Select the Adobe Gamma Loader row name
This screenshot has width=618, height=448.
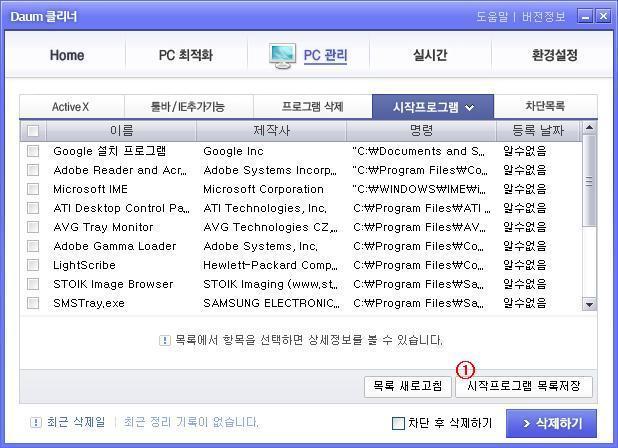coord(115,246)
